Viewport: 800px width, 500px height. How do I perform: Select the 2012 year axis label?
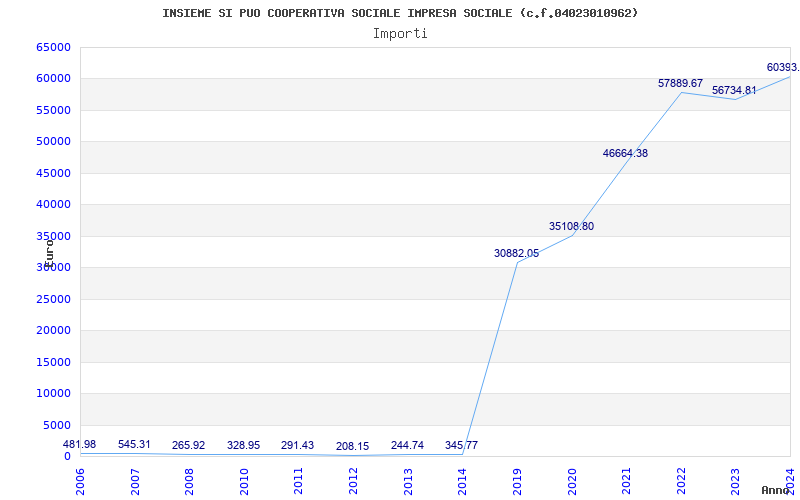coord(354,481)
